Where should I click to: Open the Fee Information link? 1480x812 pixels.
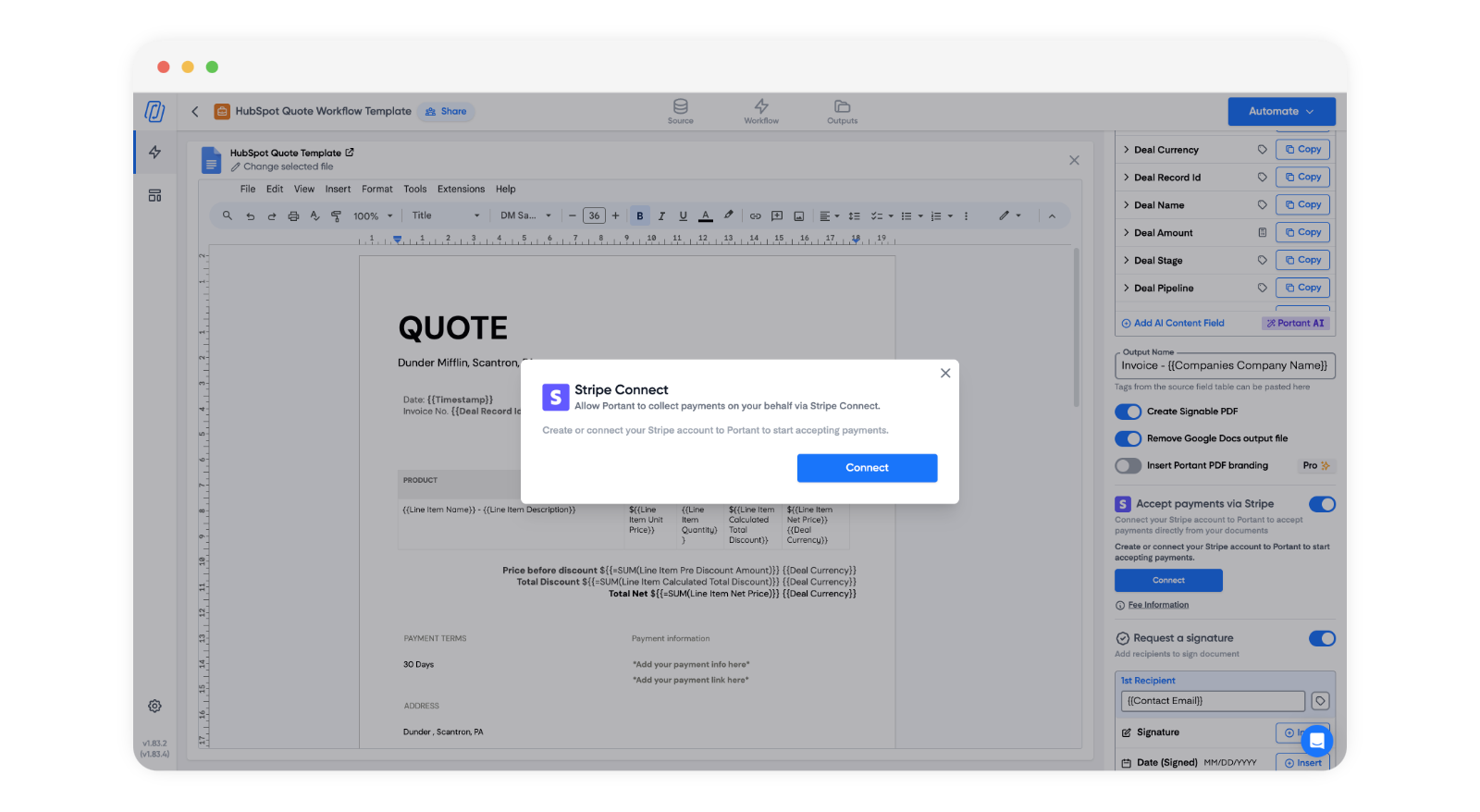click(x=1158, y=605)
